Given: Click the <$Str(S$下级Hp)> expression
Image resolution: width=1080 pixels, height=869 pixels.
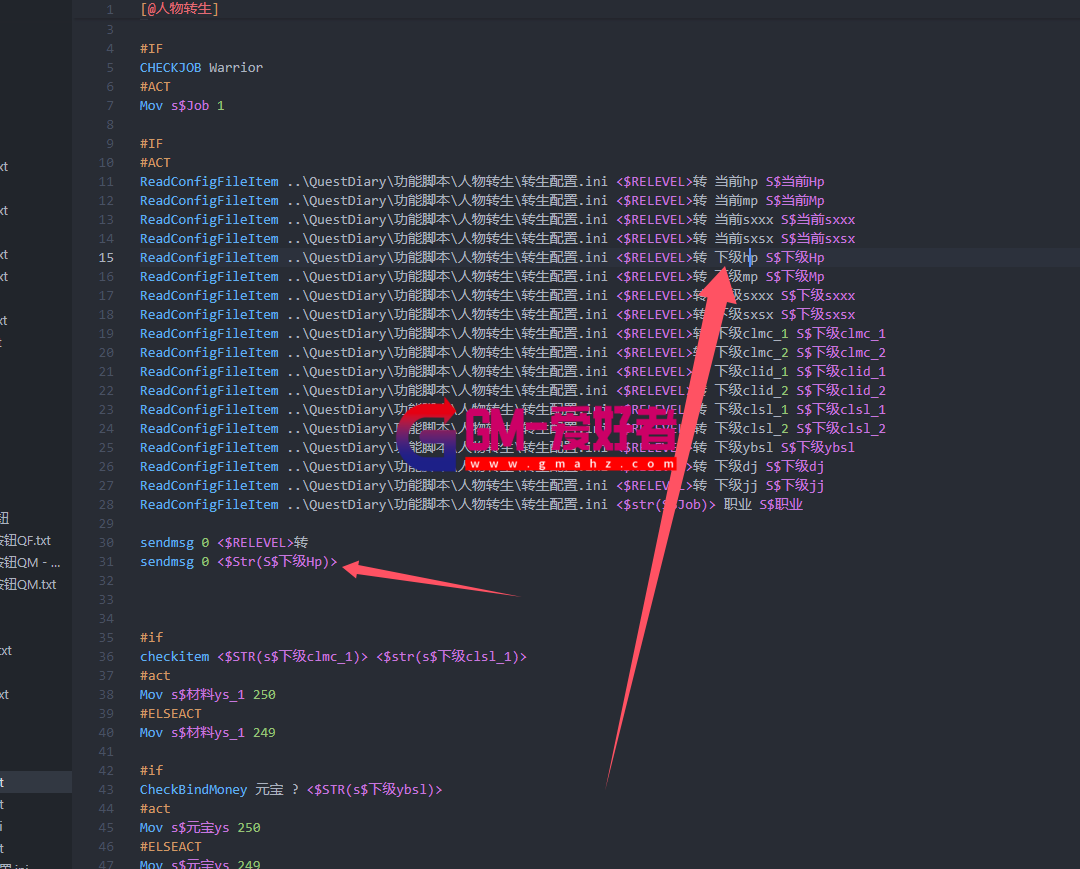Looking at the screenshot, I should (277, 562).
